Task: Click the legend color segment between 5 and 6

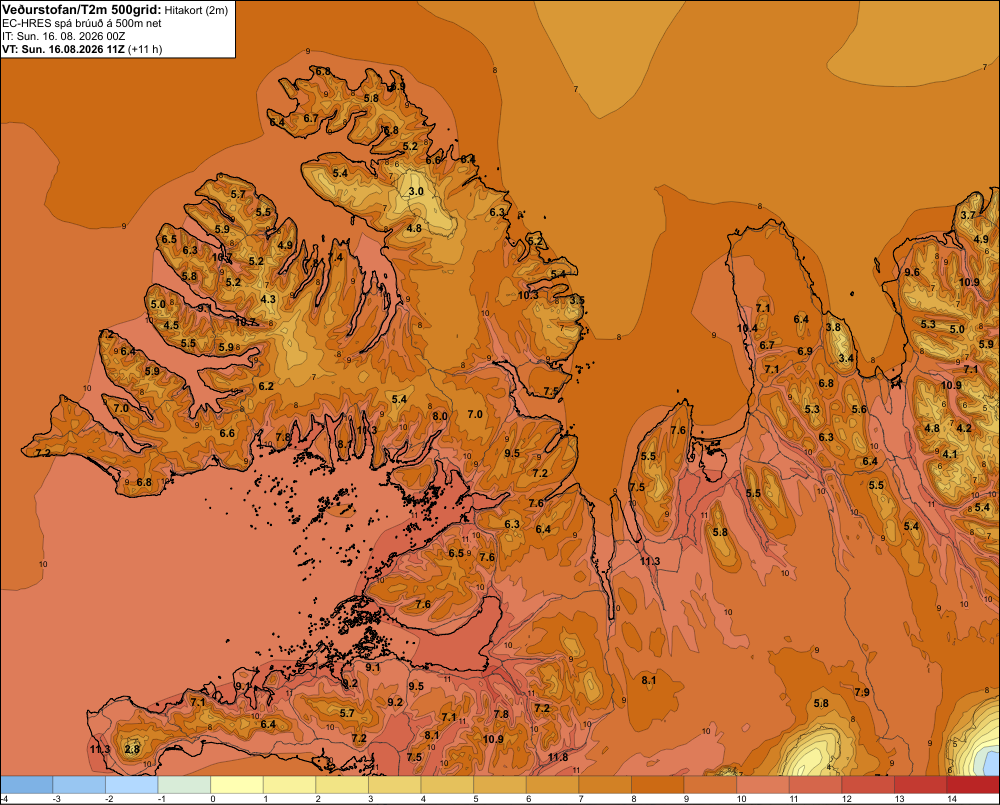Action: (500, 785)
